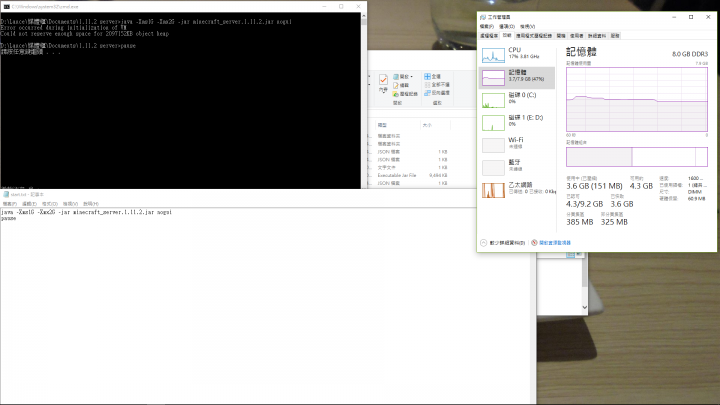720x405 pixels.
Task: Switch to the Details (詳細資料) tab
Action: [x=597, y=36]
